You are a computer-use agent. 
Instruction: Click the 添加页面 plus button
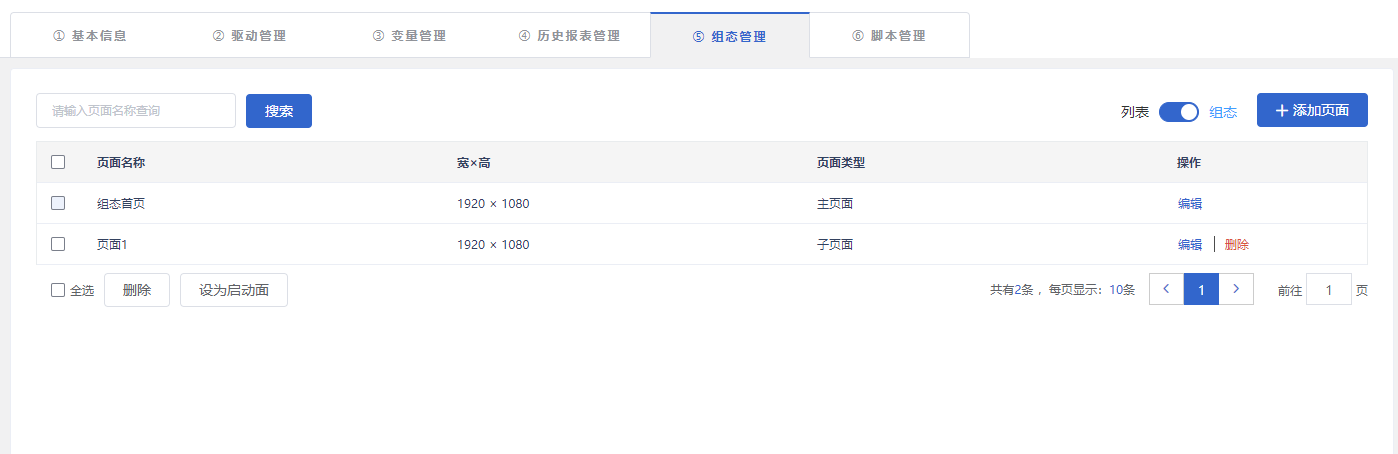coord(1312,110)
